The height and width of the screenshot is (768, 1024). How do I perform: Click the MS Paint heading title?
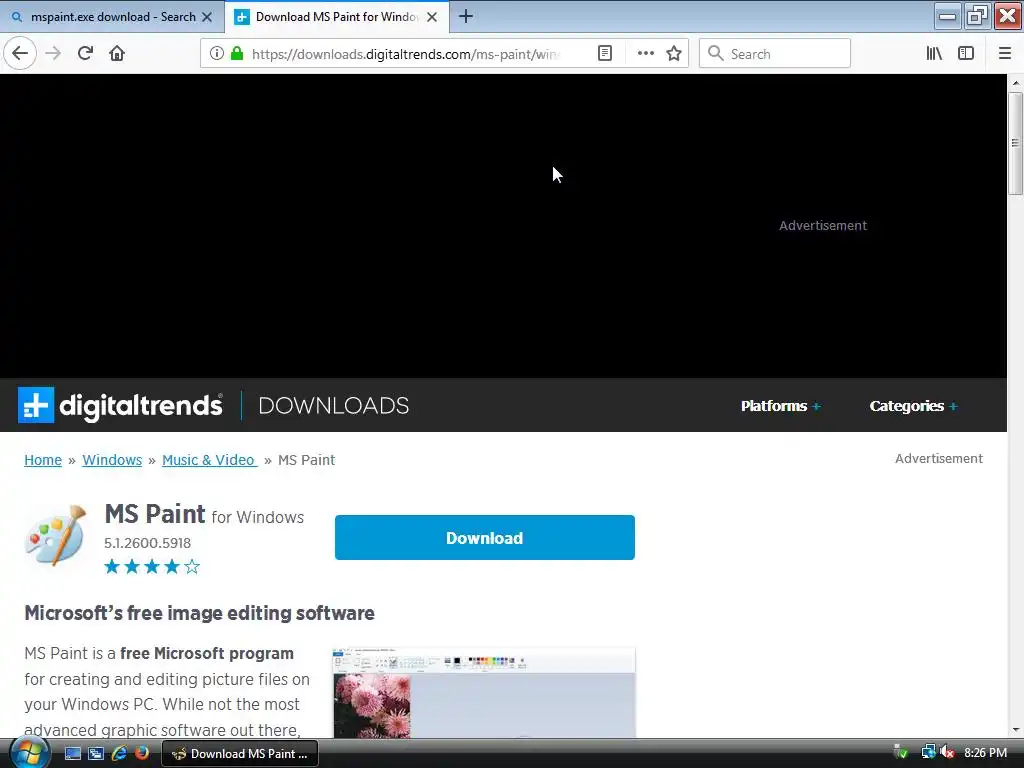point(155,514)
